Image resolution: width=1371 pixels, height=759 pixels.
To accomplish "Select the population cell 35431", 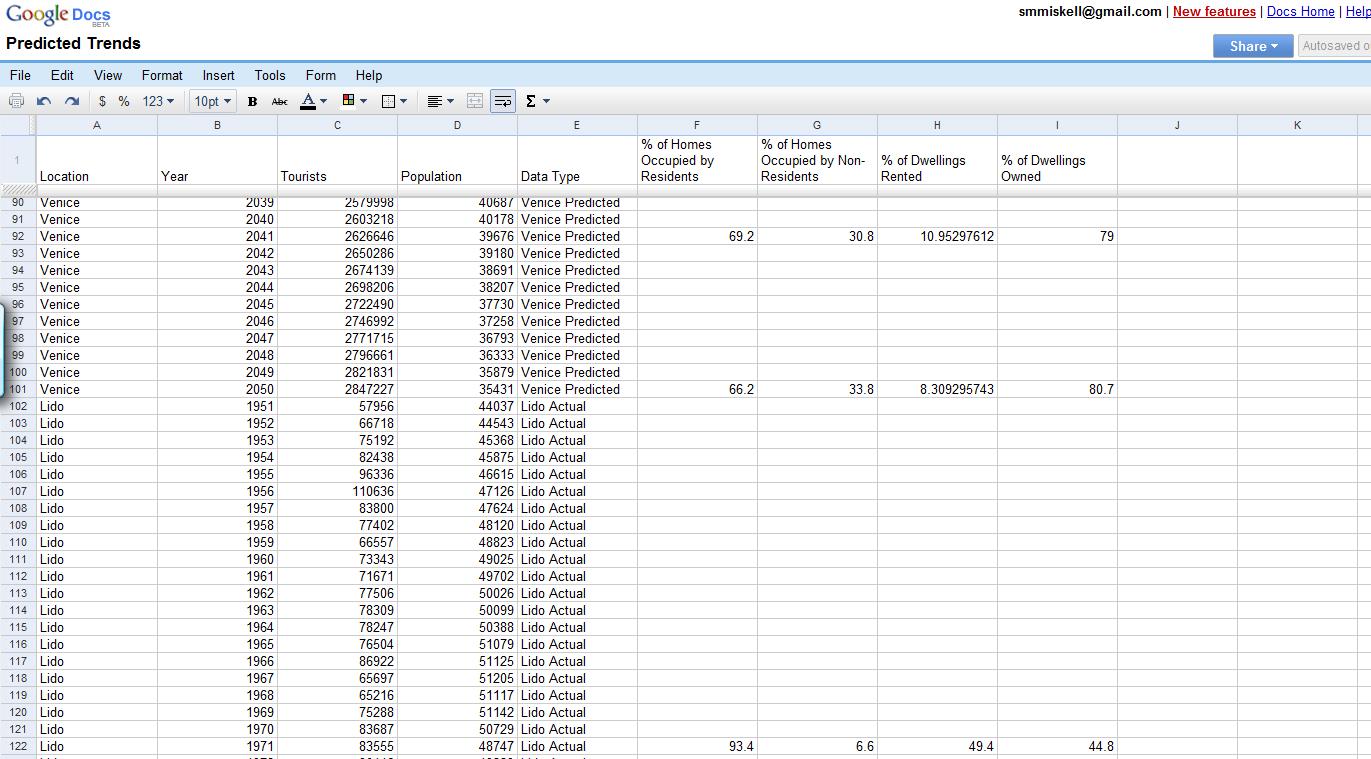I will pos(457,390).
